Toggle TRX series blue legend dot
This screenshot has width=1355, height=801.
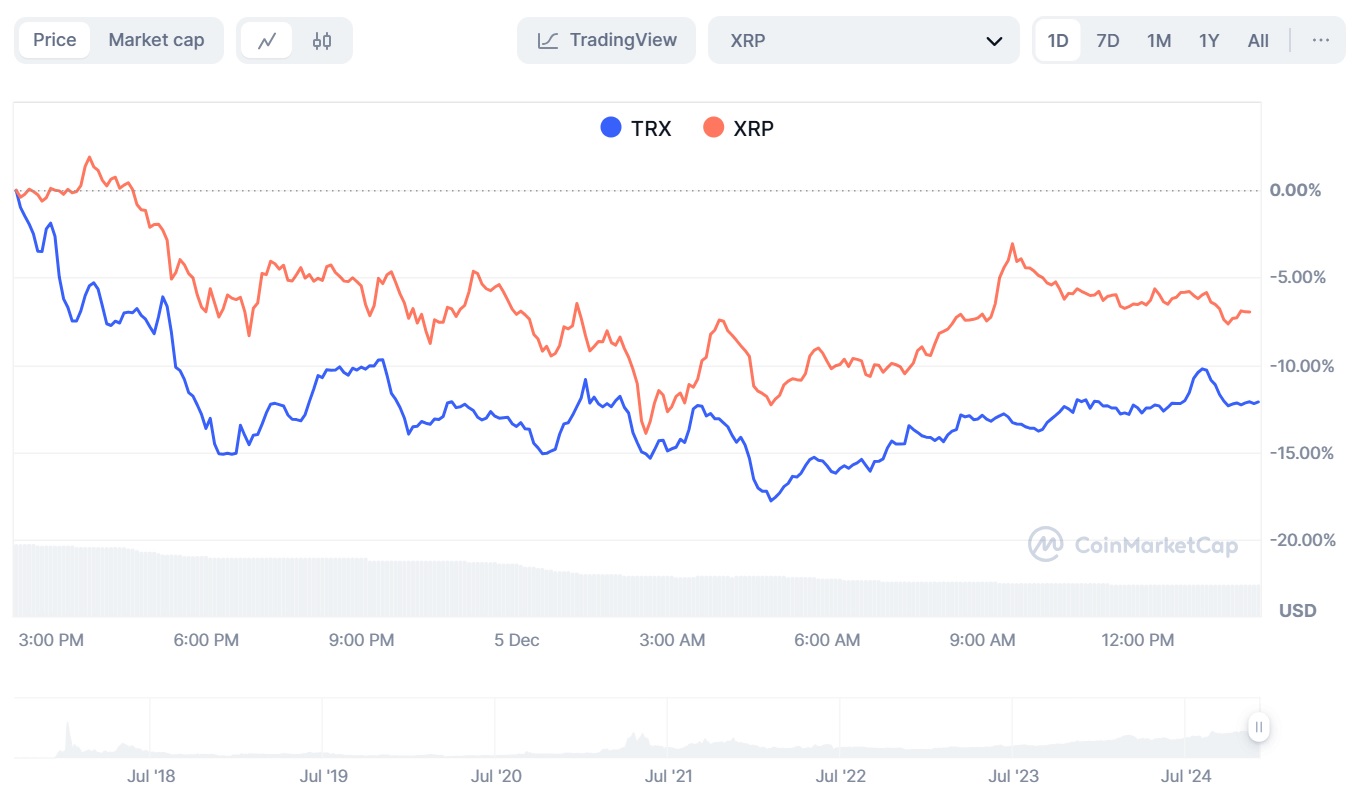click(610, 127)
